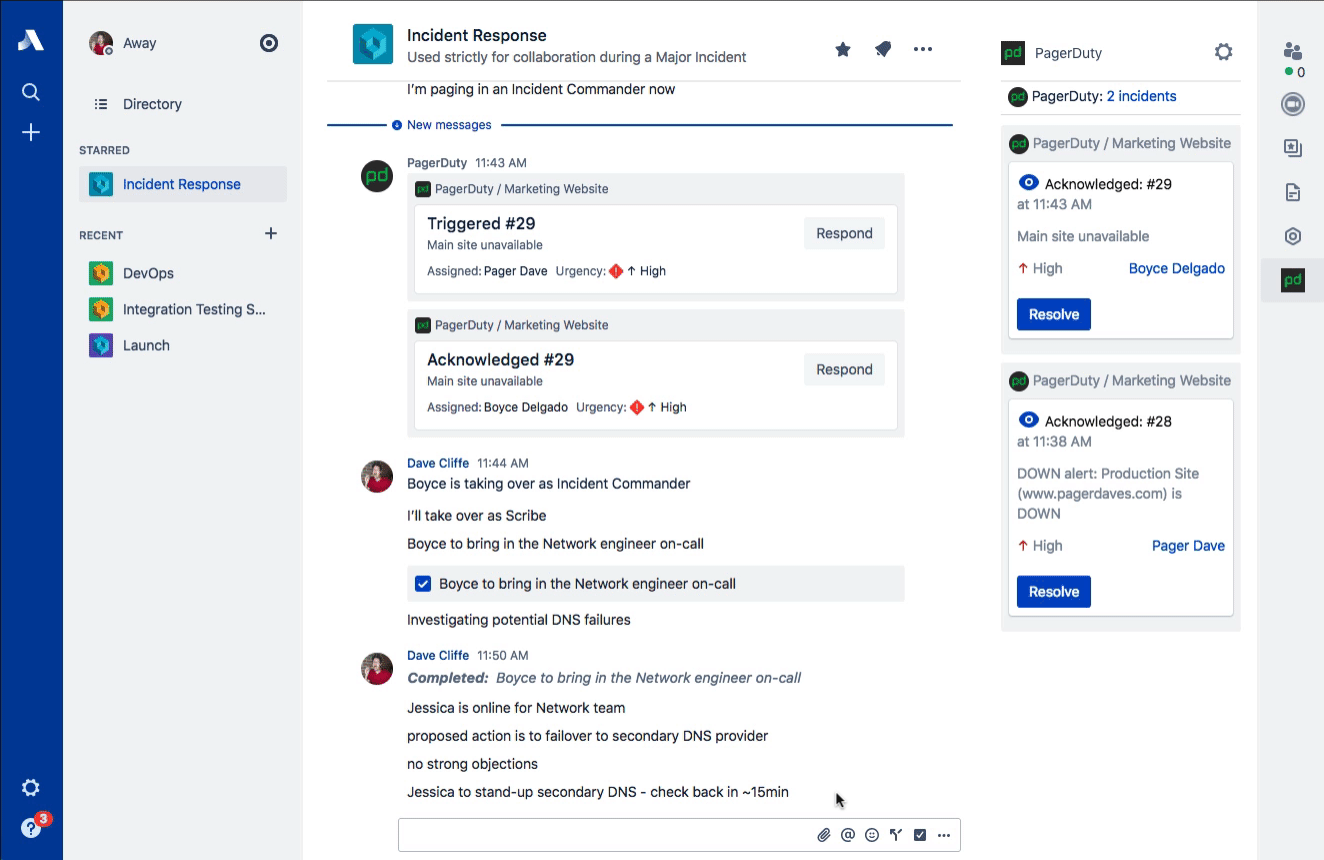Open the 2 incidents link
1324x860 pixels.
[x=1141, y=96]
